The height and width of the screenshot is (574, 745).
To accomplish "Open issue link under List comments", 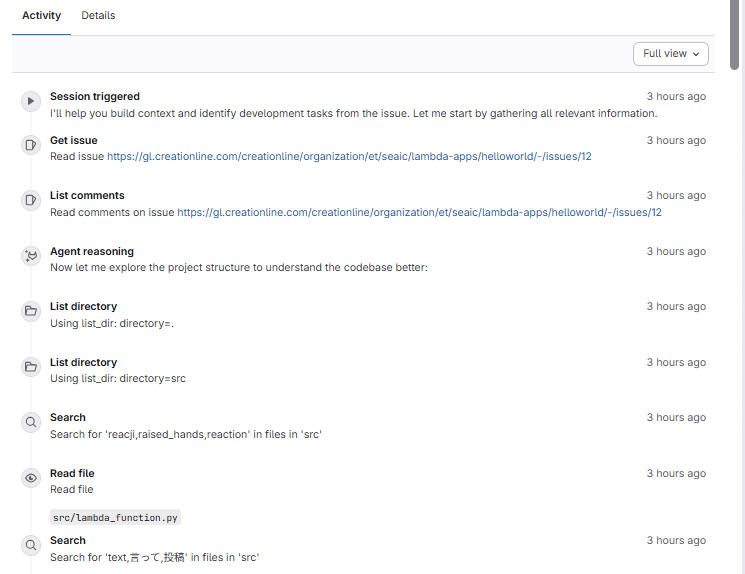I will (419, 212).
